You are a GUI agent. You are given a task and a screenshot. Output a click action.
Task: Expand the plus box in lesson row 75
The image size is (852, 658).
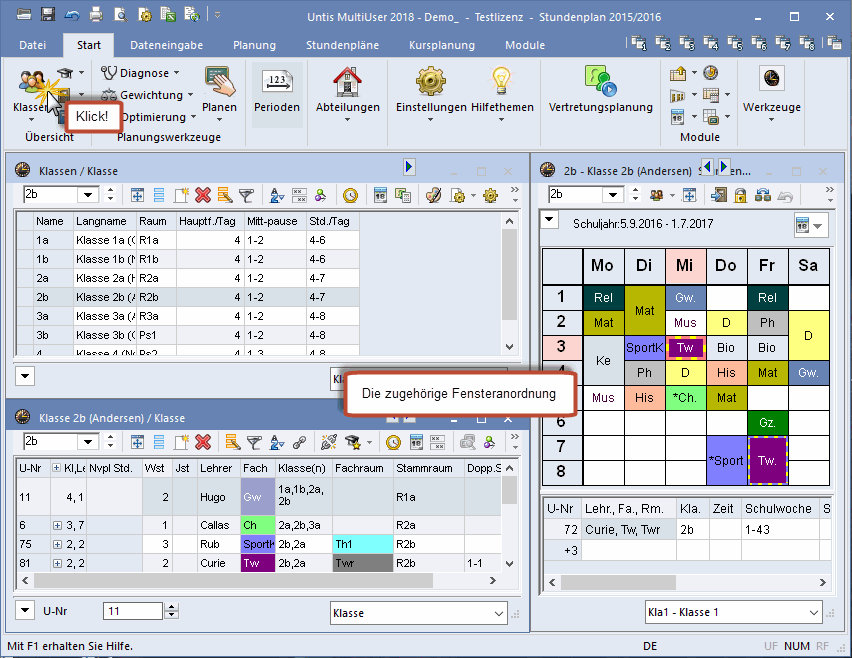point(57,544)
